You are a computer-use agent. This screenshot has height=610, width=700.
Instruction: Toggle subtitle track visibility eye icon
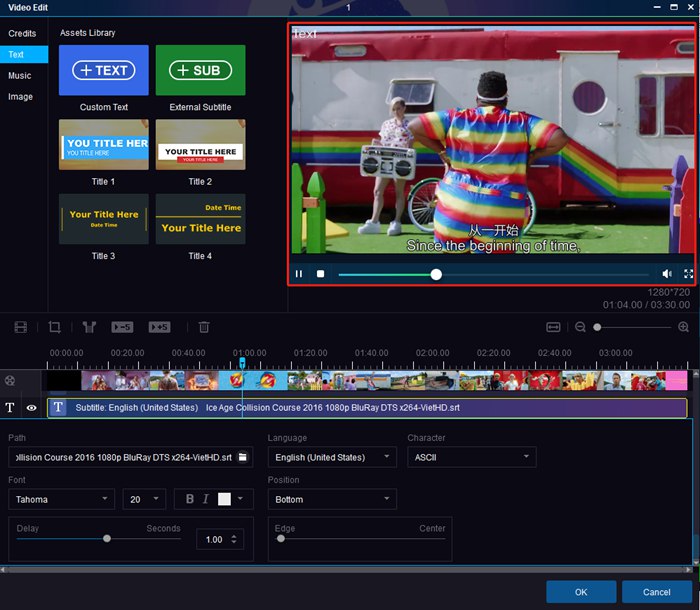(x=31, y=408)
